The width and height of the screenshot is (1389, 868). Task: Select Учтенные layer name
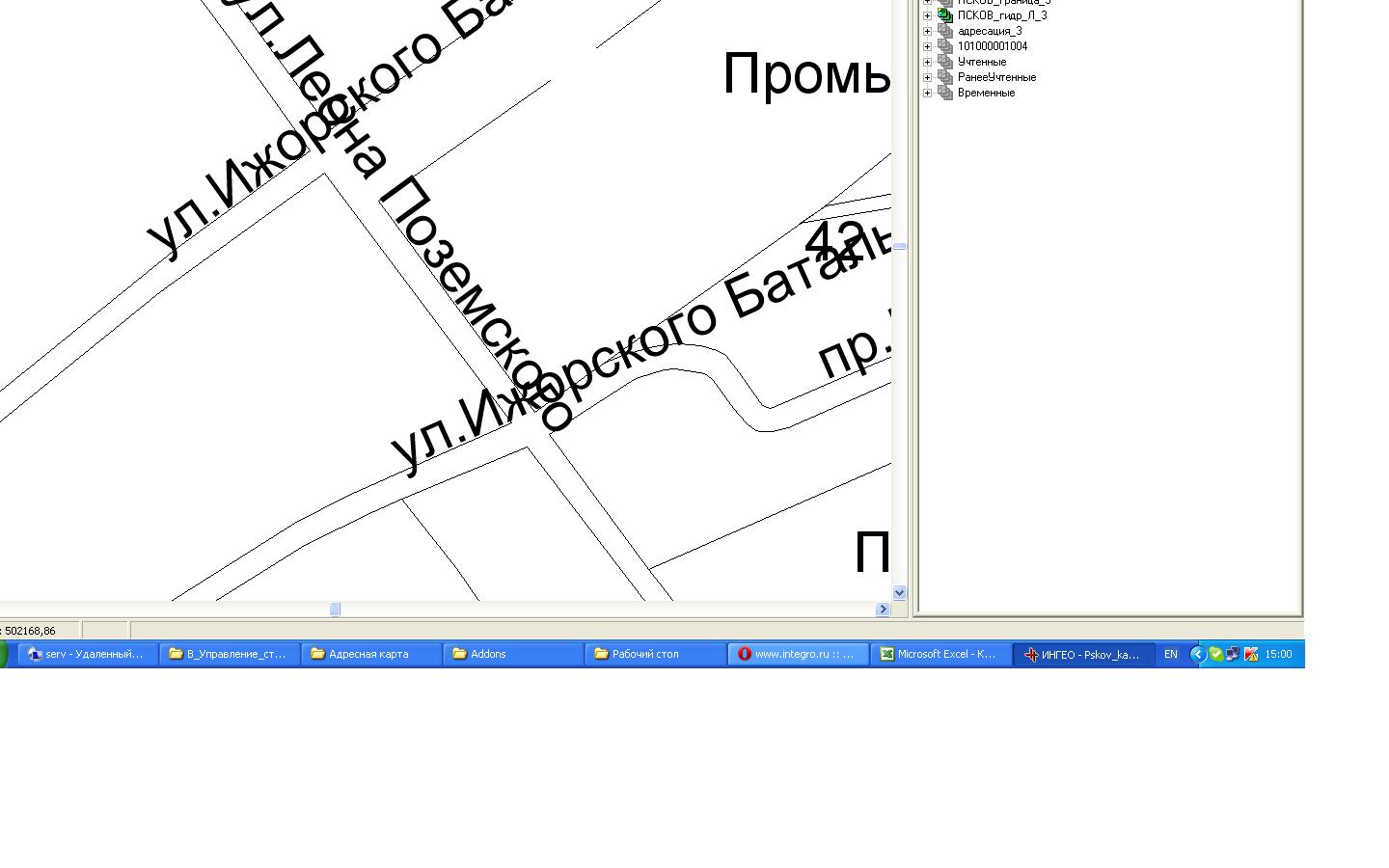(982, 62)
